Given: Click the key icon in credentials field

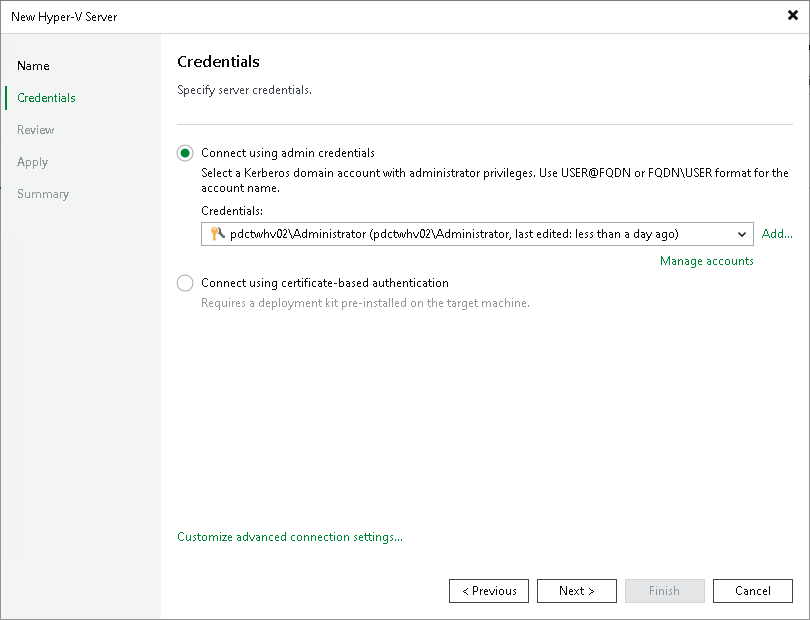Looking at the screenshot, I should point(217,234).
